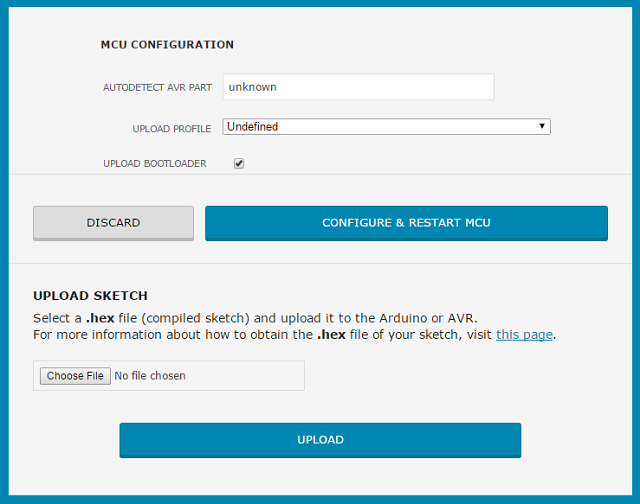Open the Upload Profile dropdown showing Undefined

(386, 127)
